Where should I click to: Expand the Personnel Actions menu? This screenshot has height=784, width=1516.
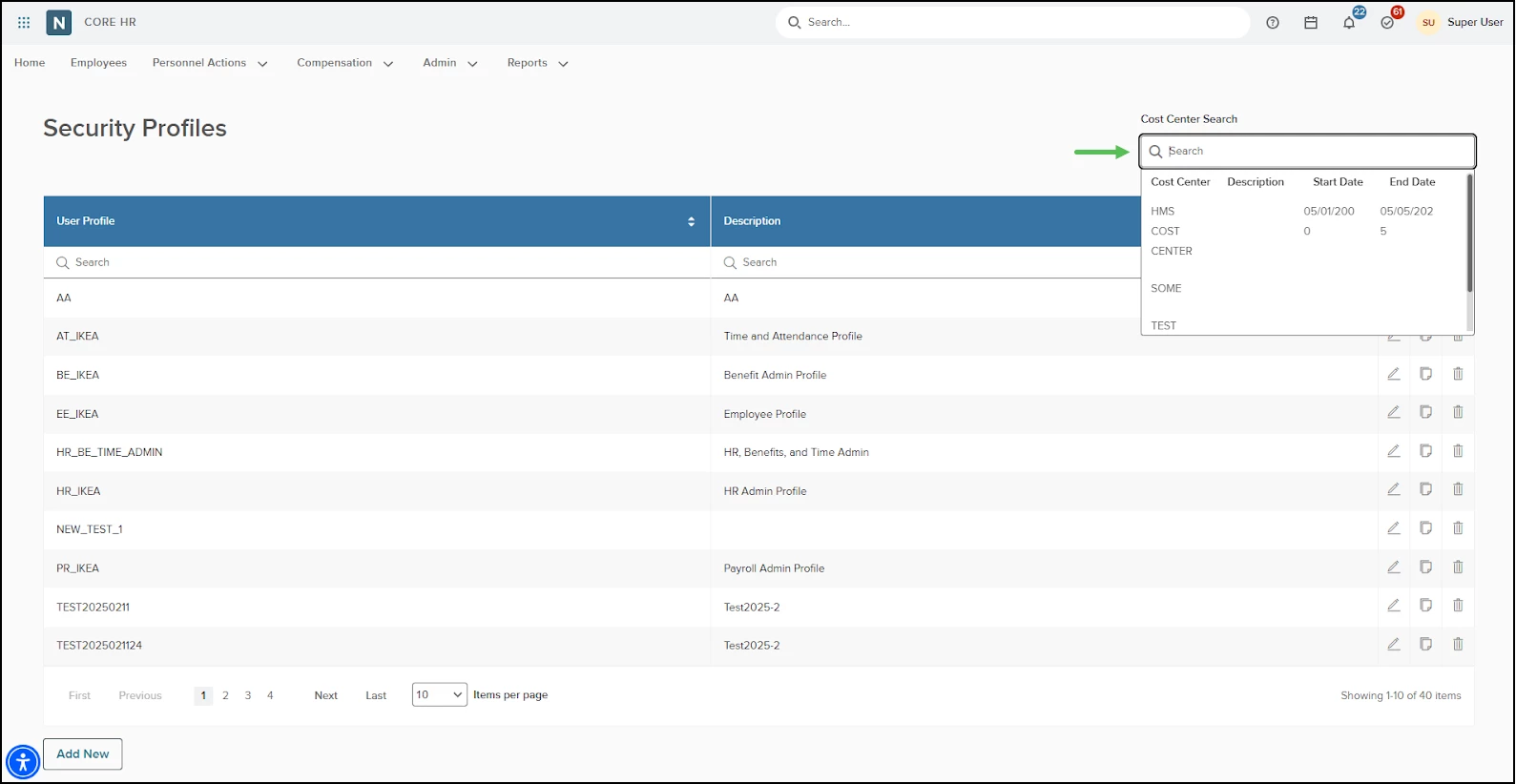pyautogui.click(x=210, y=63)
